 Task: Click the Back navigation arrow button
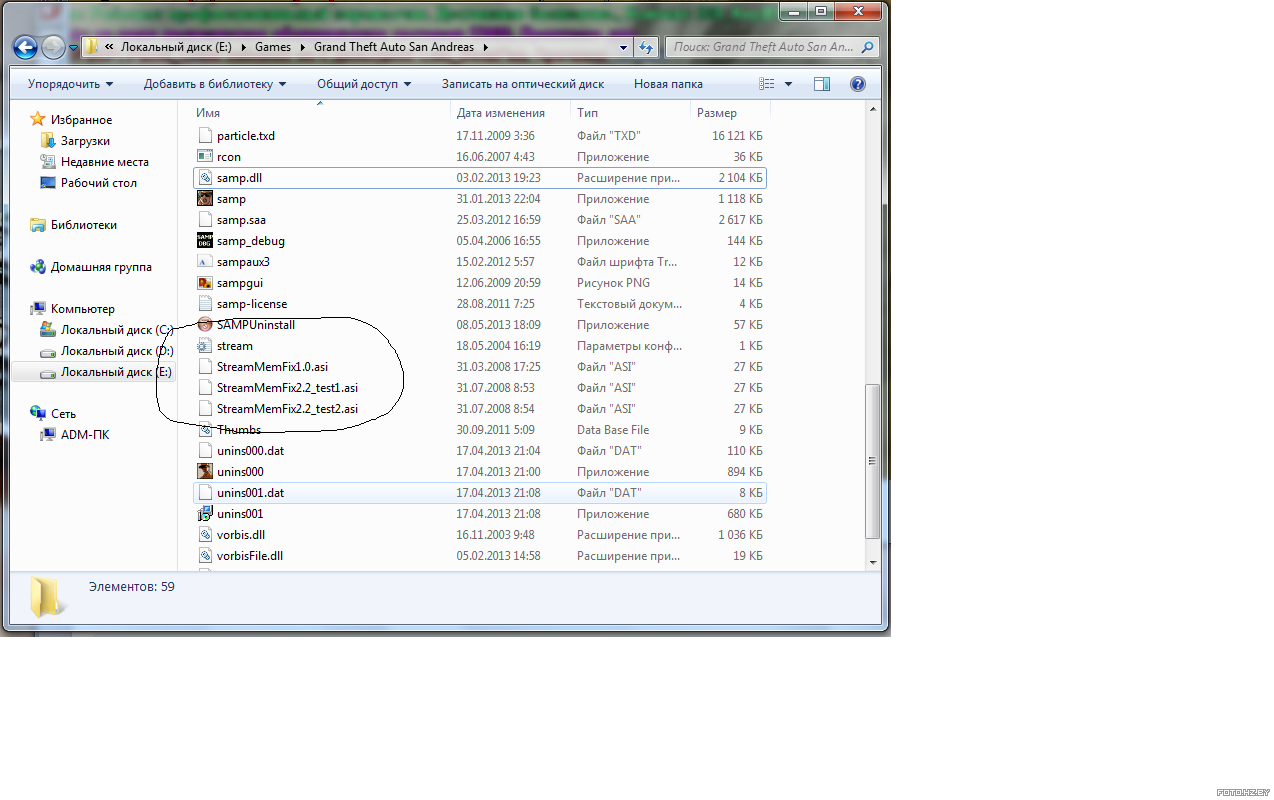pyautogui.click(x=26, y=47)
